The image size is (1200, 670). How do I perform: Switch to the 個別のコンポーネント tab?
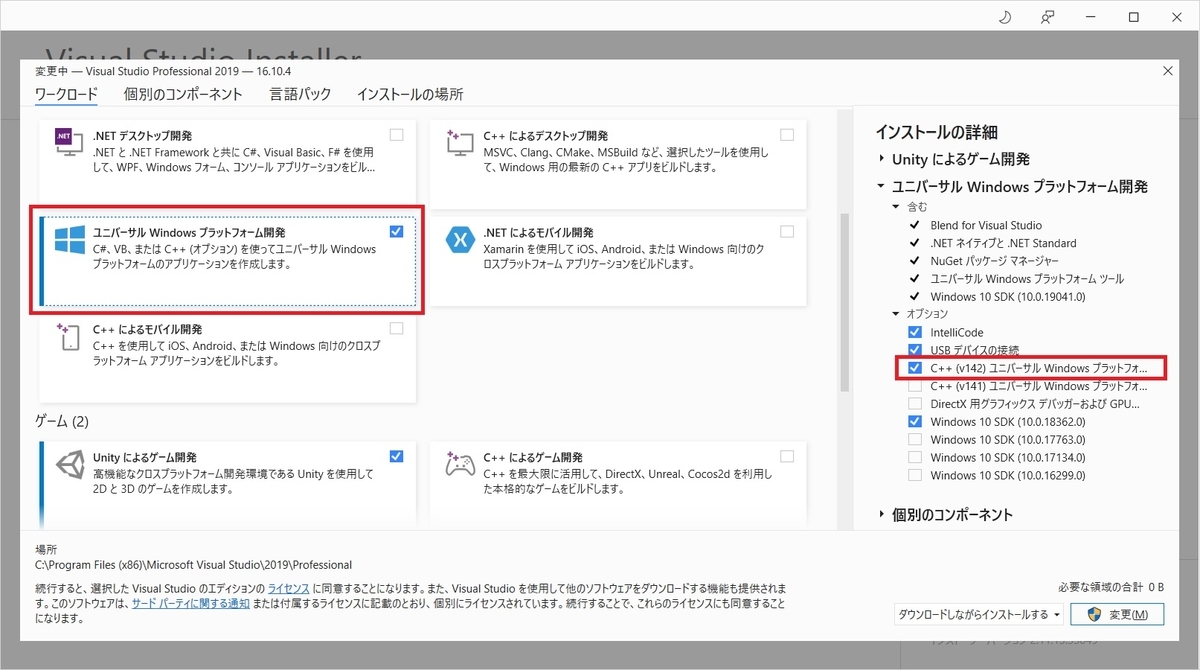183,95
